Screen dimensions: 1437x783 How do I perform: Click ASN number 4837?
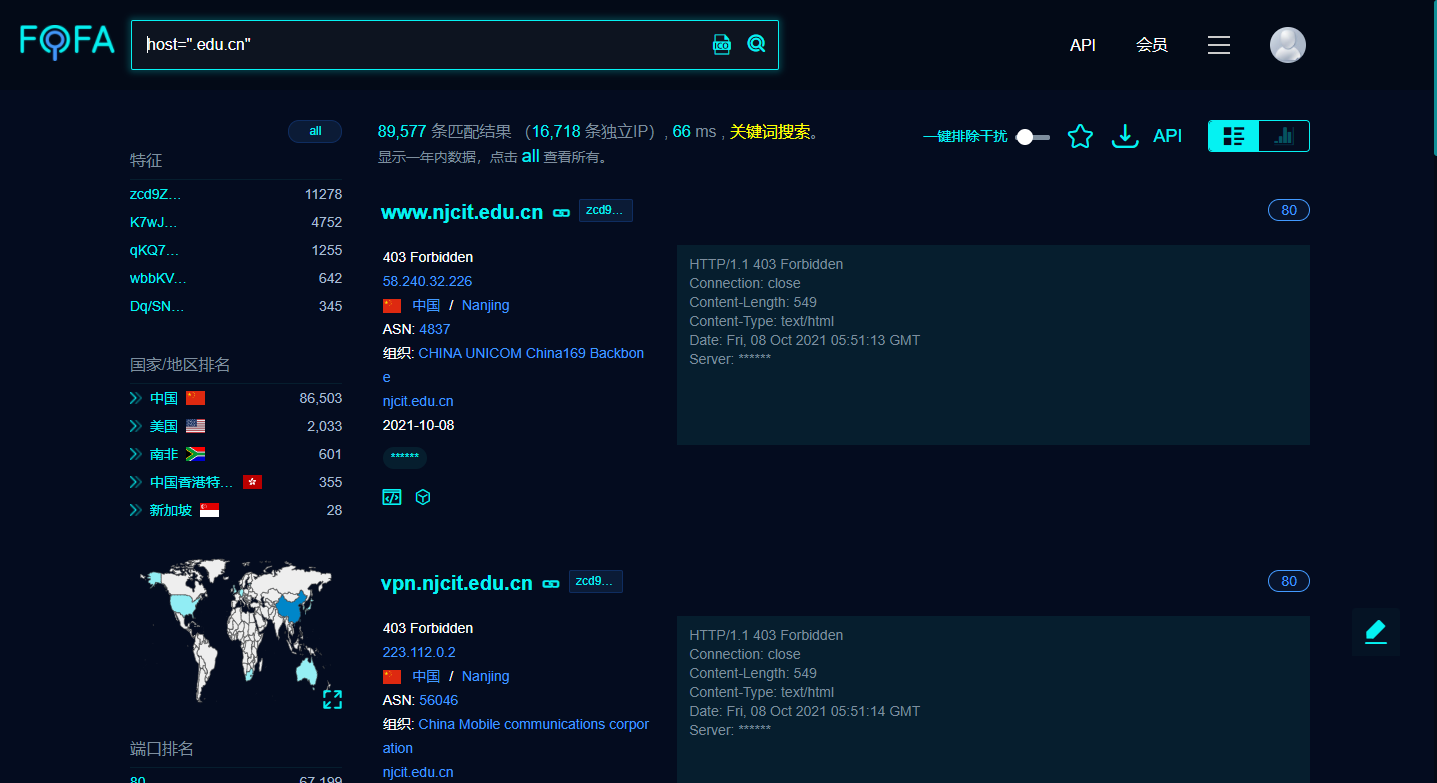coord(435,329)
